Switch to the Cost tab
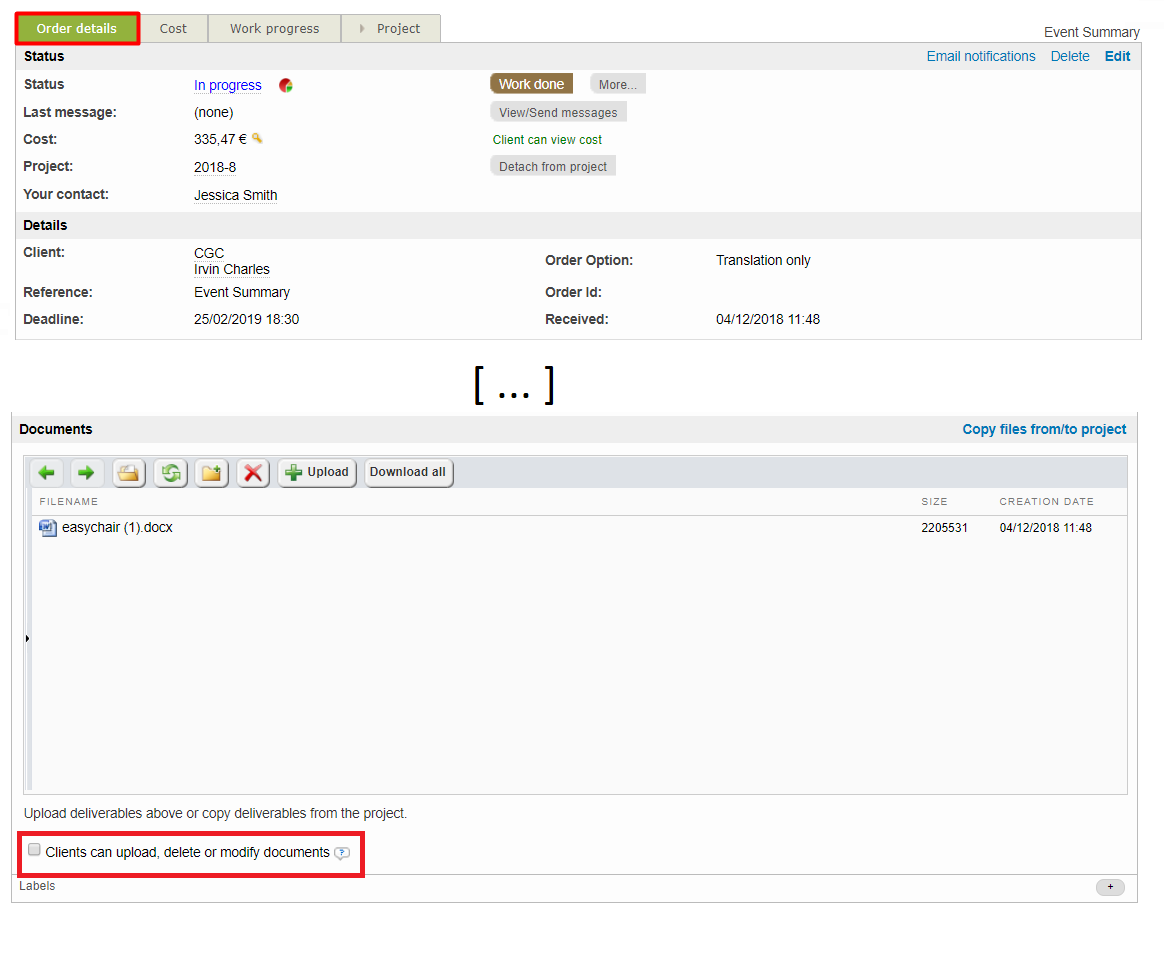 [173, 29]
